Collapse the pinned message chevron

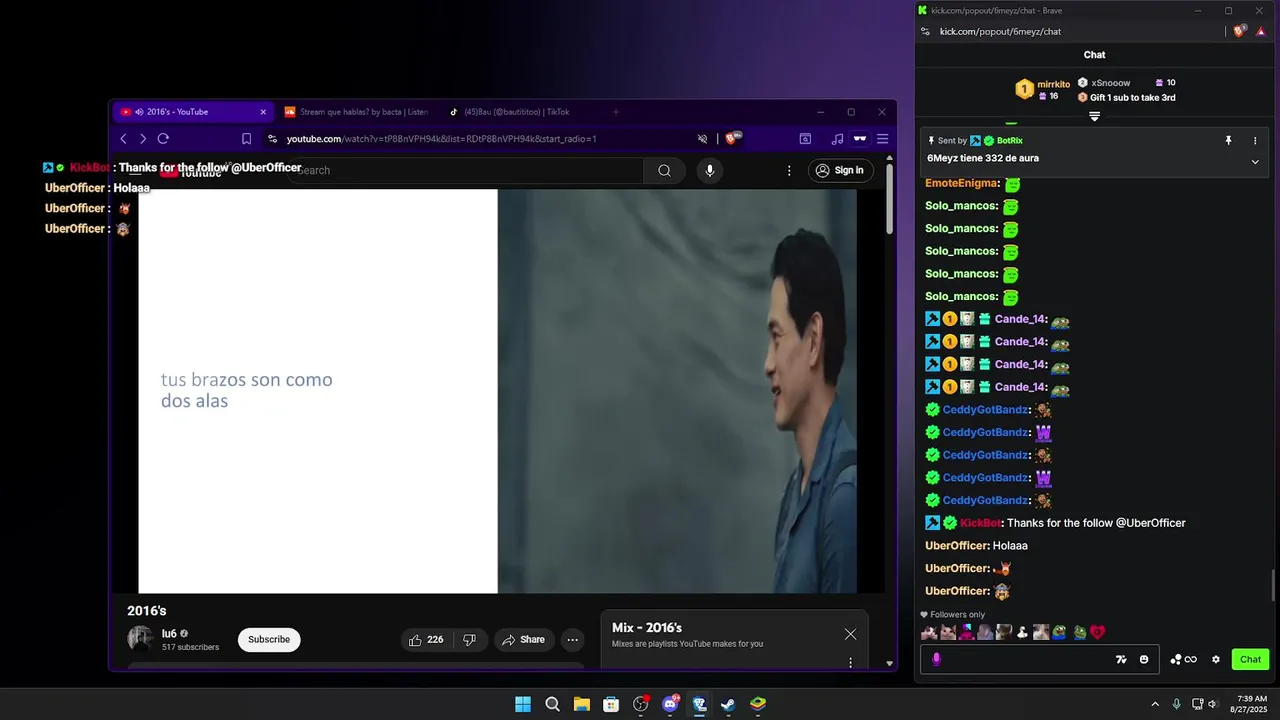point(1255,161)
